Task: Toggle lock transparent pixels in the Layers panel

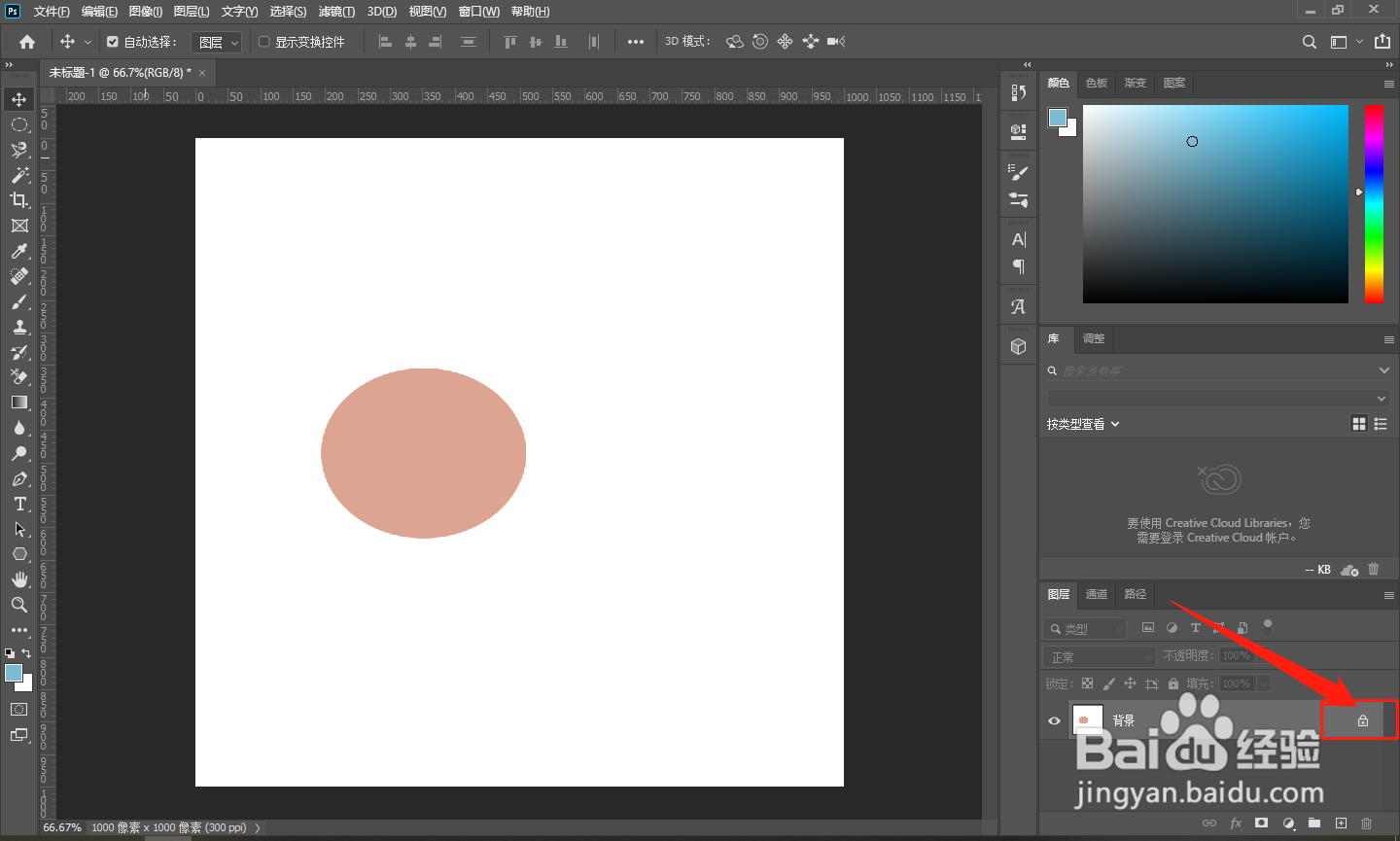Action: pos(1087,683)
